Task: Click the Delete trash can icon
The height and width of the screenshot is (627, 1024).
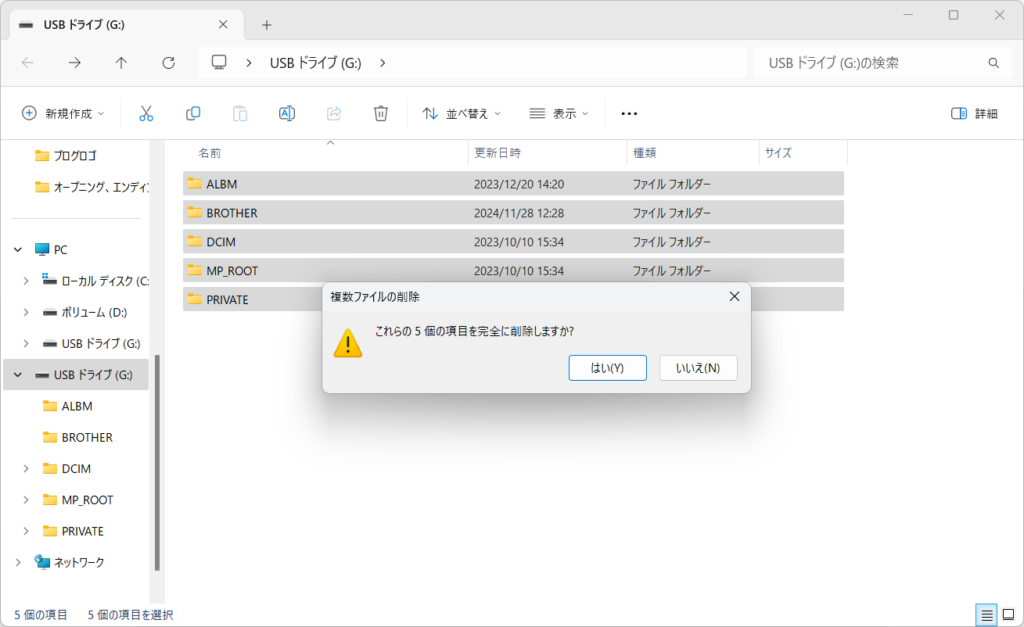Action: point(381,114)
